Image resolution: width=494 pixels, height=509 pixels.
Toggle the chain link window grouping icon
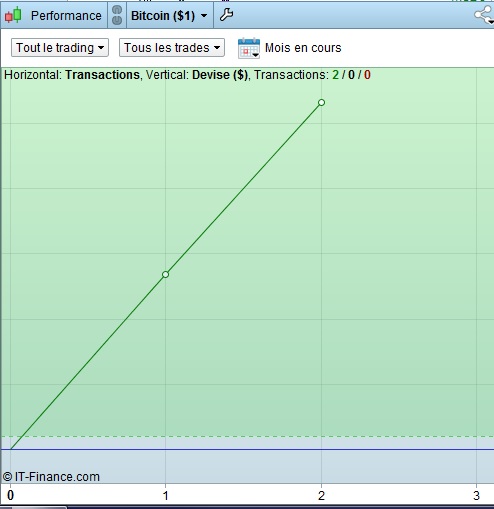(117, 15)
